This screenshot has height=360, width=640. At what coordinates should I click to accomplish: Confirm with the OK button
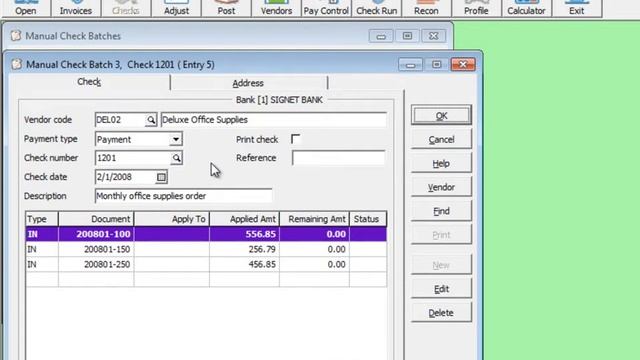pyautogui.click(x=441, y=116)
